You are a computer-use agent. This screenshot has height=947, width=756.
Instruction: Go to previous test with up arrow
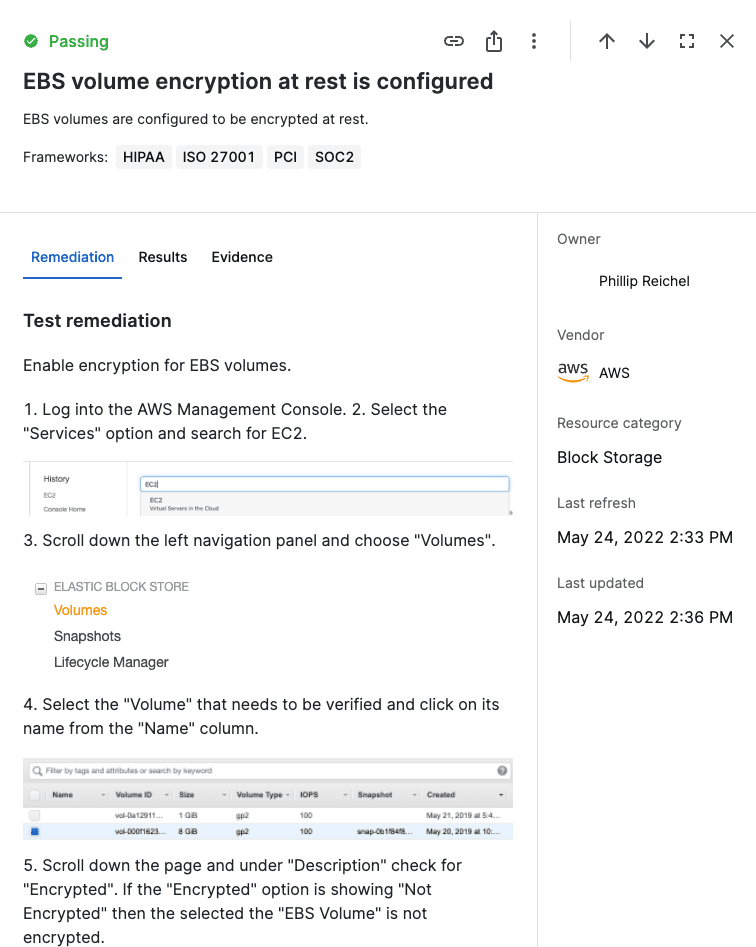click(x=607, y=41)
